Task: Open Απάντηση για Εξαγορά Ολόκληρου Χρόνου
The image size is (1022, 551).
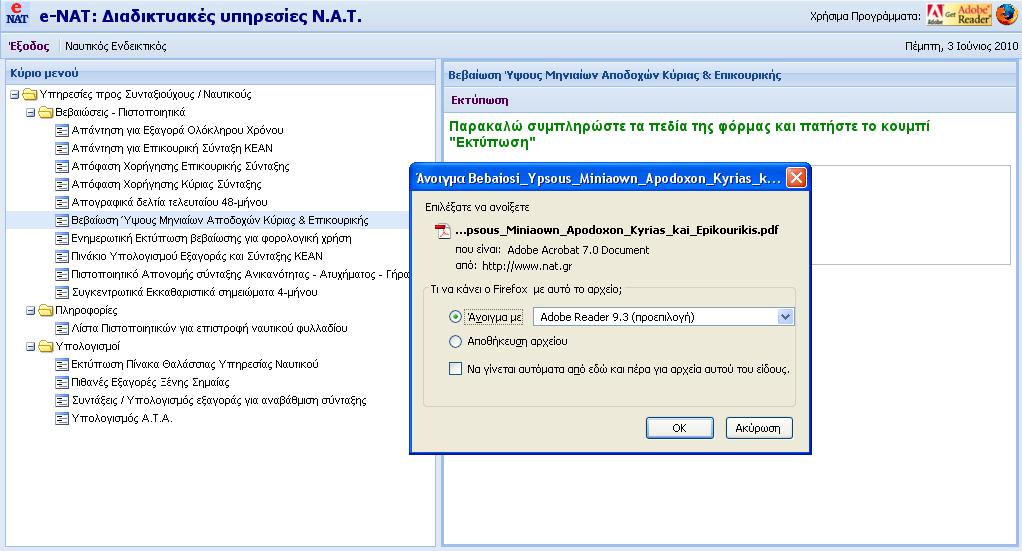Action: 177,130
